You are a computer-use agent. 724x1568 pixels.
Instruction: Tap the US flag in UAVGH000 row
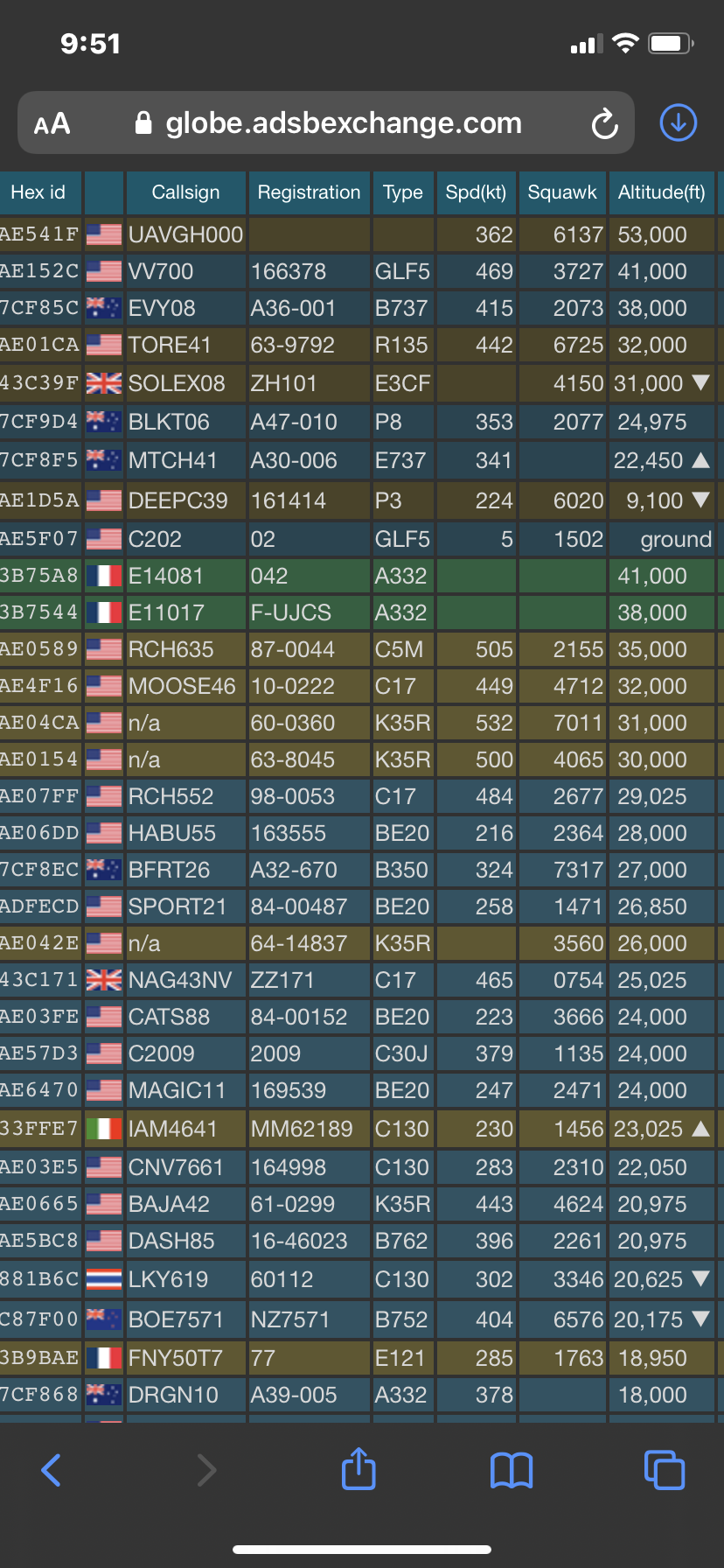104,234
